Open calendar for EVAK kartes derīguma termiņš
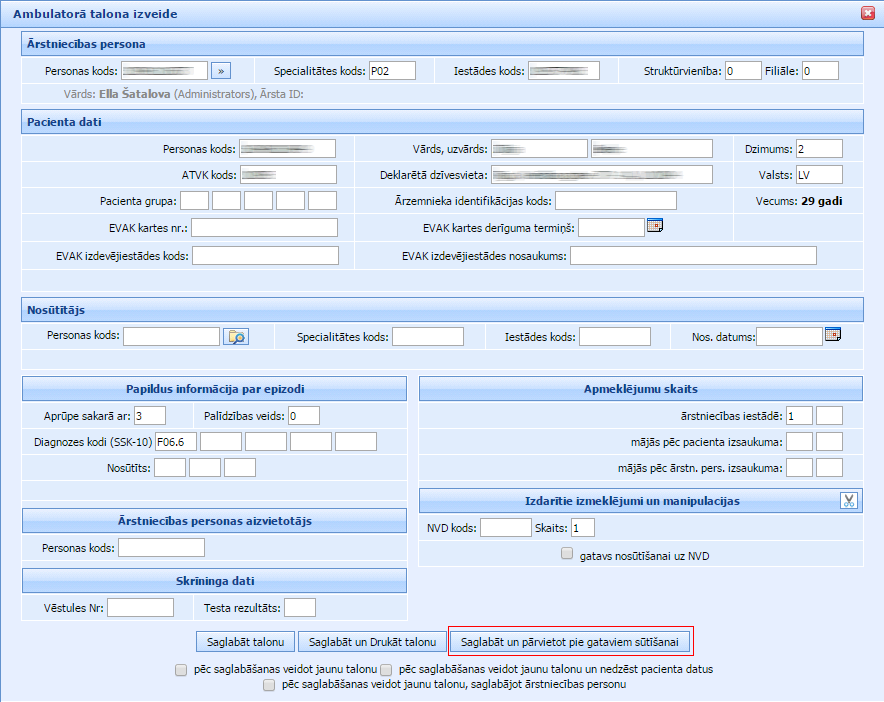Screen dimensions: 884x702 [x=656, y=226]
